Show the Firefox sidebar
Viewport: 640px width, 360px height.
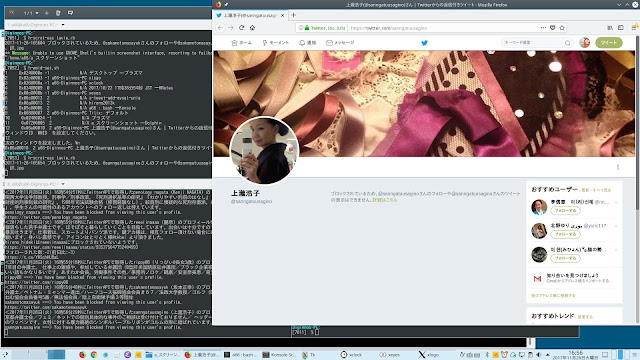pyautogui.click(x=620, y=28)
